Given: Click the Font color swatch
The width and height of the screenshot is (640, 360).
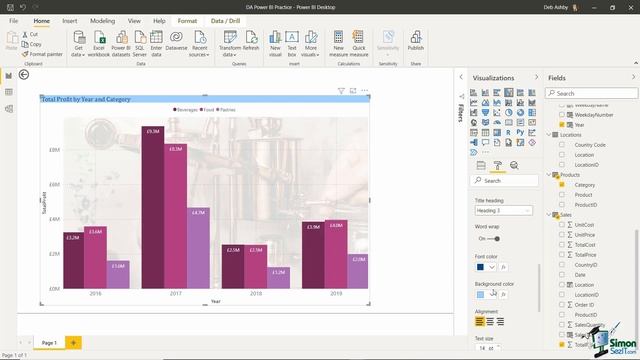Looking at the screenshot, I should coord(480,267).
